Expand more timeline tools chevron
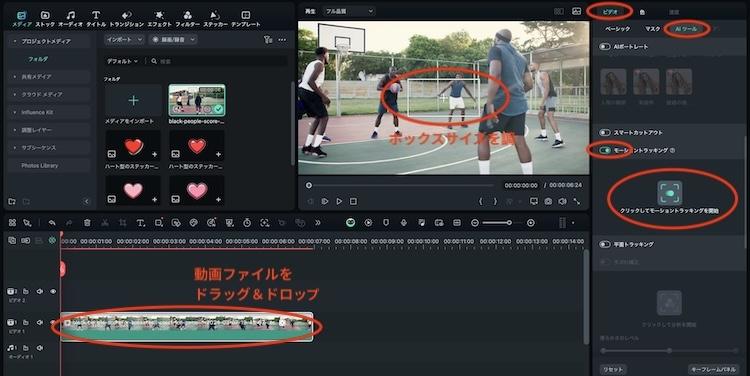This screenshot has width=750, height=376. (318, 223)
